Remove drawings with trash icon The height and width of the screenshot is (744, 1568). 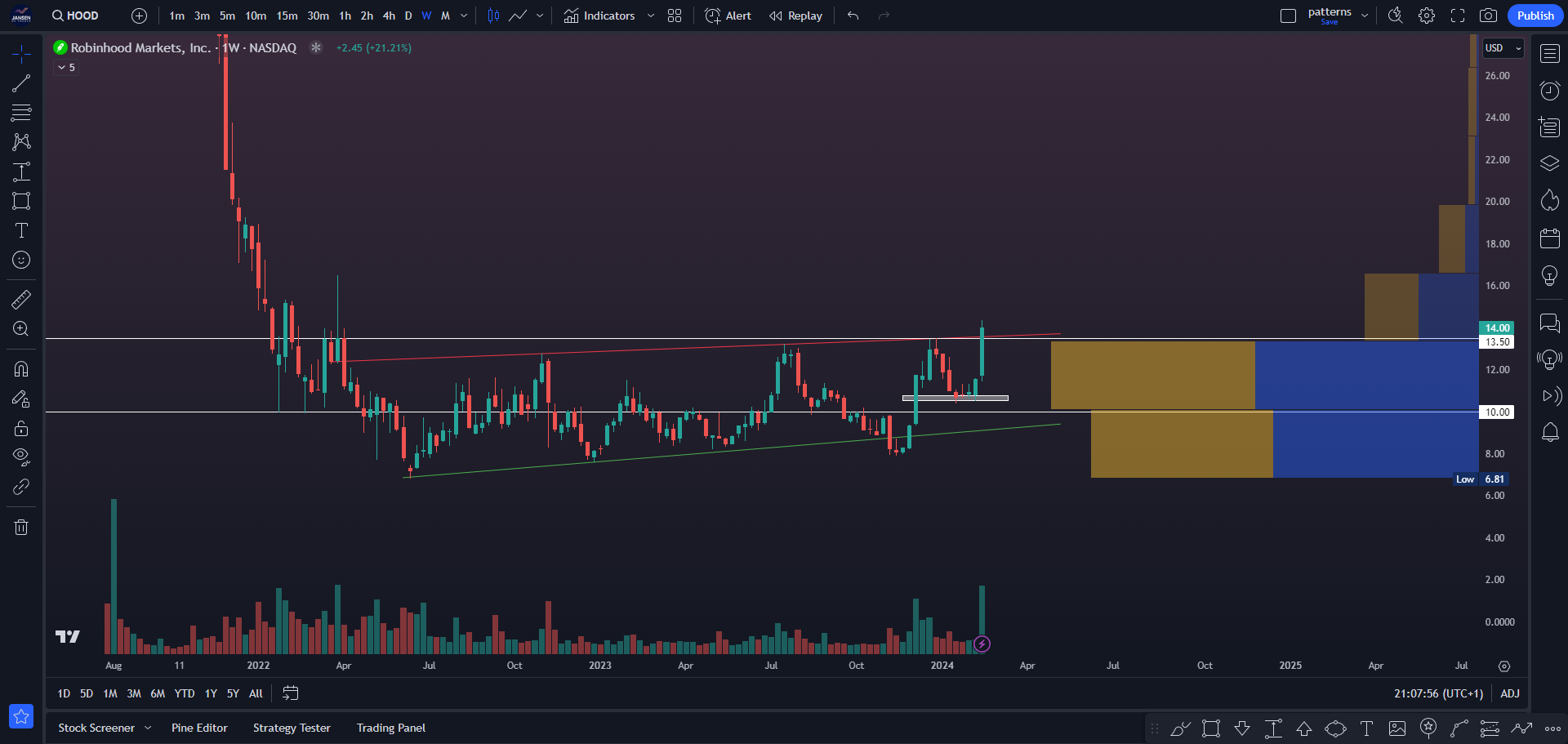(x=21, y=527)
